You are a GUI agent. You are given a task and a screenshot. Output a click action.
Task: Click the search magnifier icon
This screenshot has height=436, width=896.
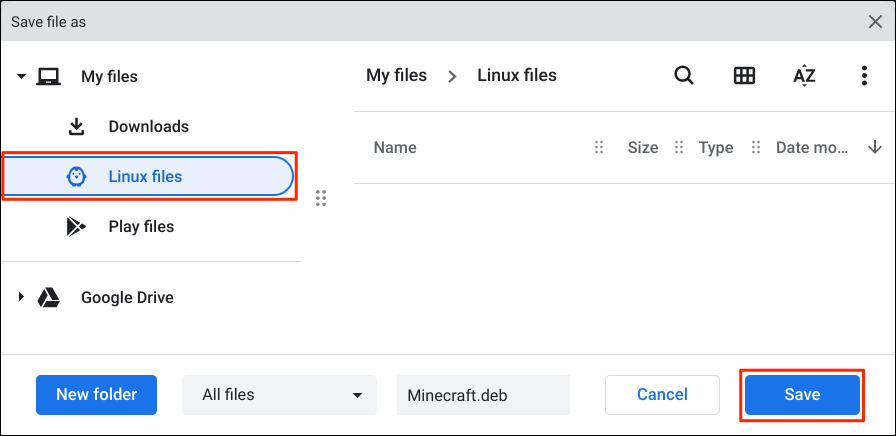(684, 76)
